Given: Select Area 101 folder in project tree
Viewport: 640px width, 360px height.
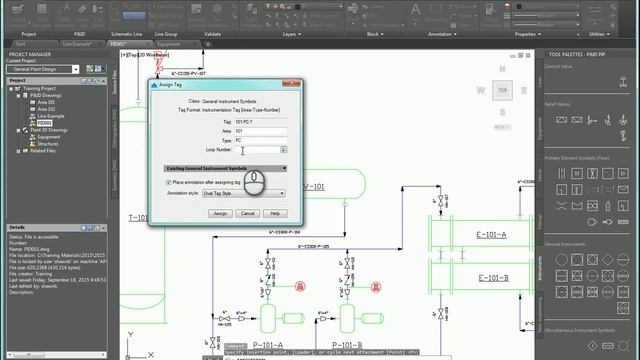Looking at the screenshot, I should 46,102.
